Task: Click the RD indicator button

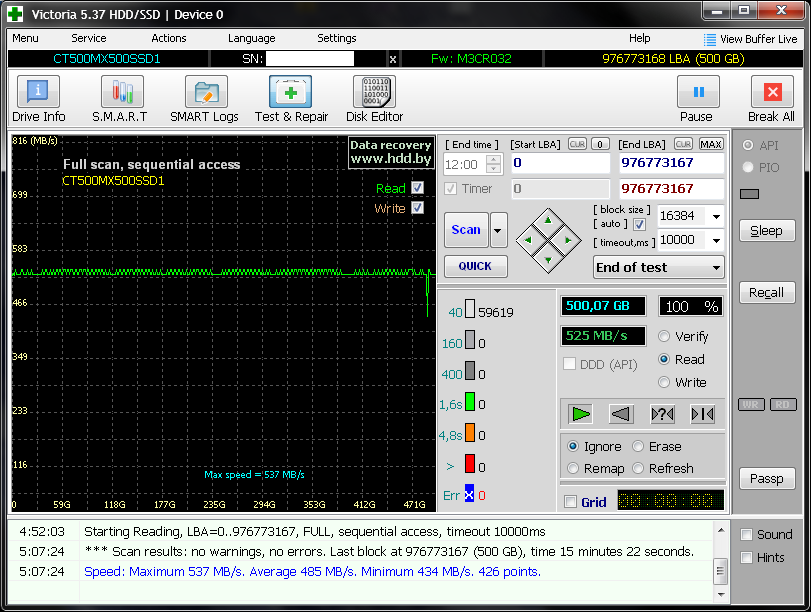Action: click(783, 404)
